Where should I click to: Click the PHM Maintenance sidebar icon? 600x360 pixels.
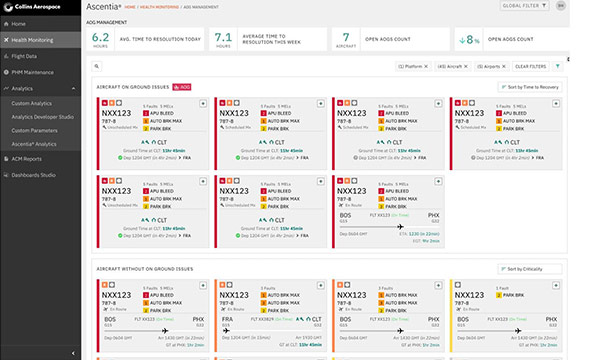coord(6,72)
